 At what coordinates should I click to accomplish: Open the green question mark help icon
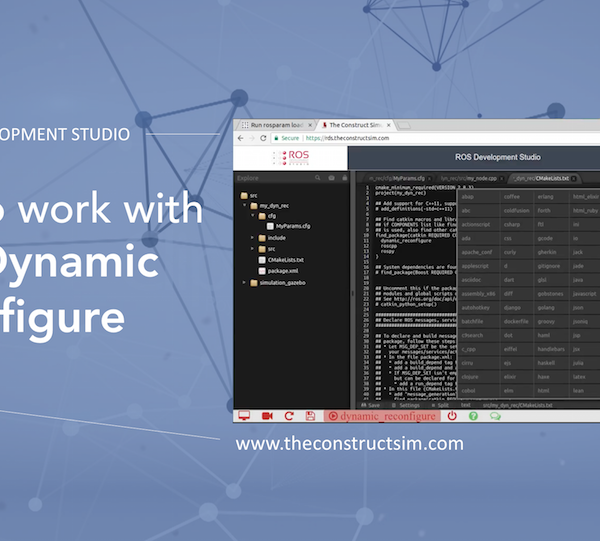(x=473, y=416)
